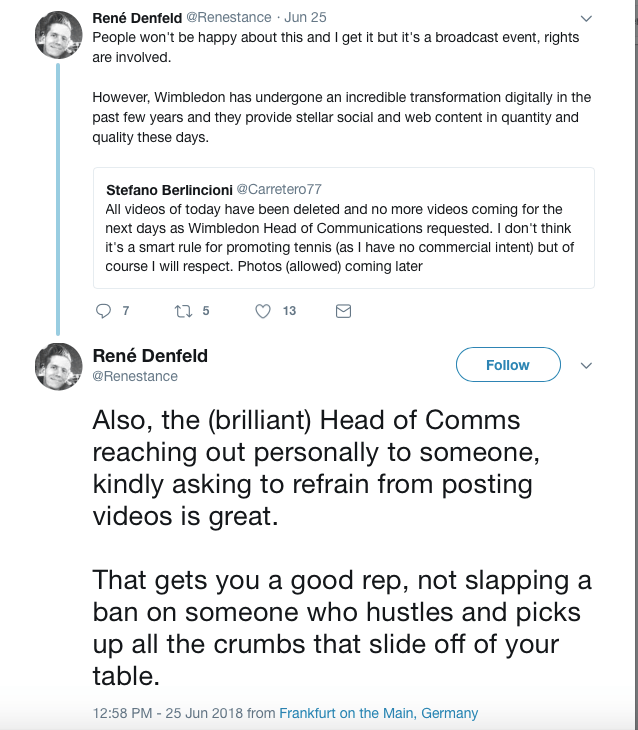Open more options chevron beside Follow
The height and width of the screenshot is (730, 638).
click(x=587, y=365)
